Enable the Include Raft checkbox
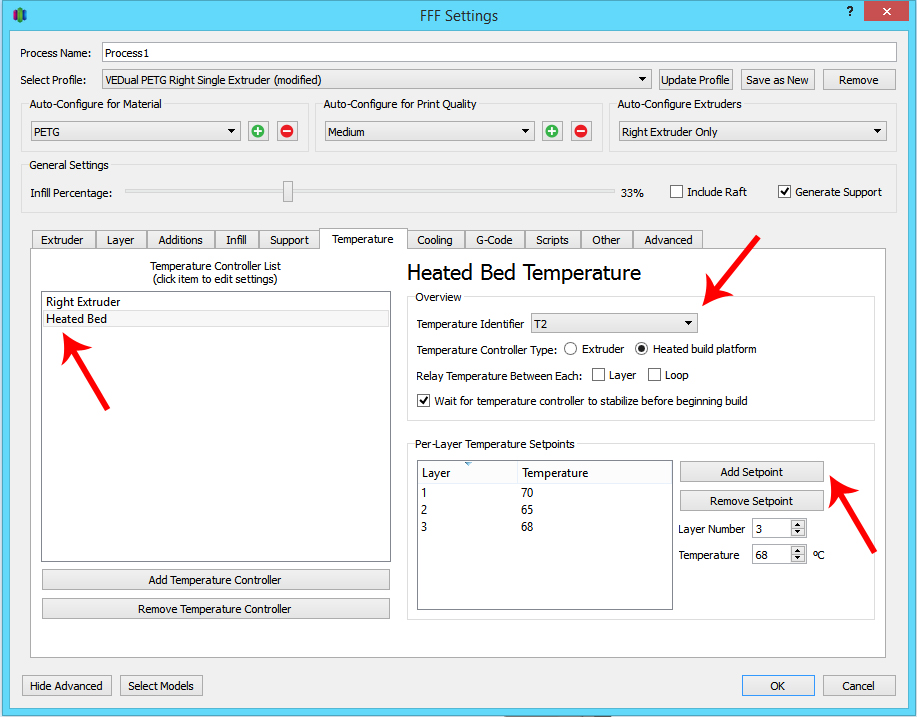Viewport: 917px width, 717px height. [x=677, y=192]
